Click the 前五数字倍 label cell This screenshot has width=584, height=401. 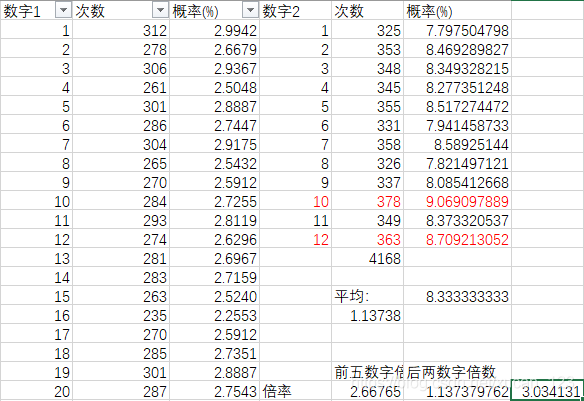pos(367,372)
